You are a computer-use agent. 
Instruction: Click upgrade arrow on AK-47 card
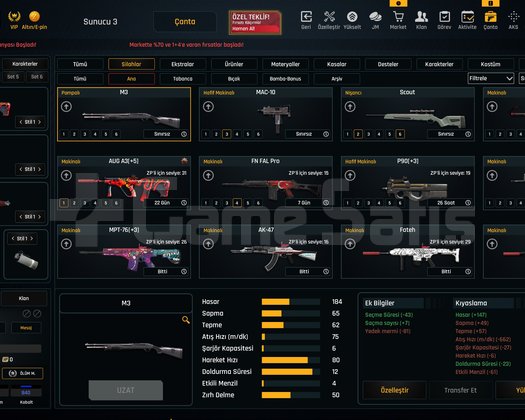208,244
